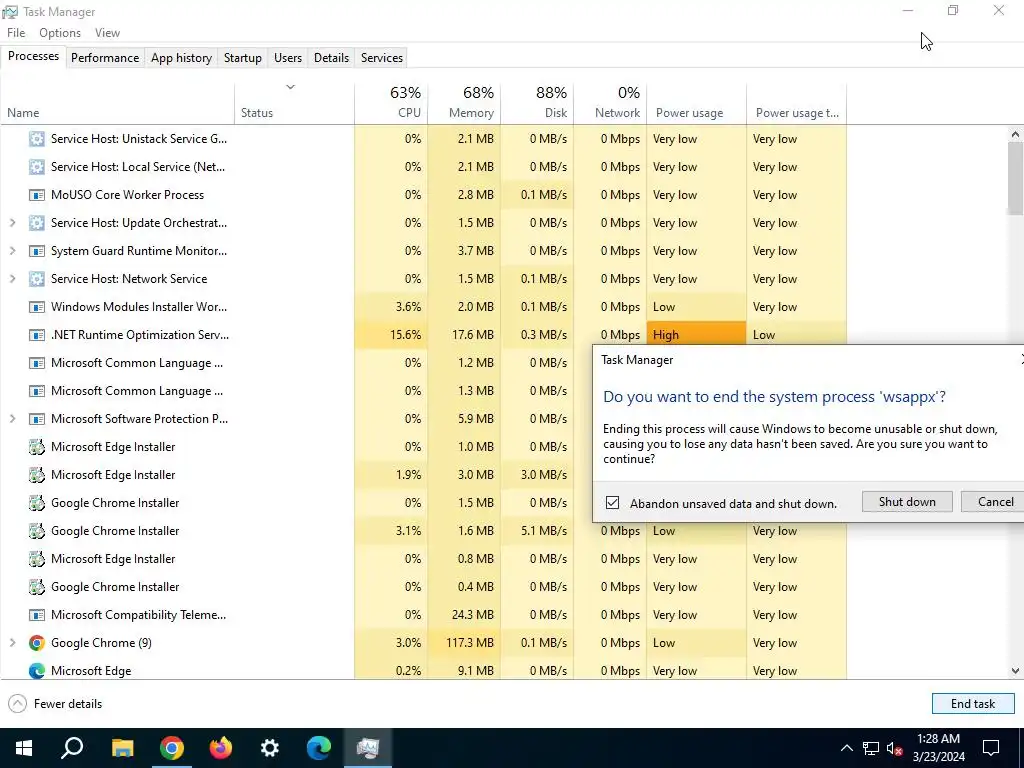This screenshot has width=1024, height=768.
Task: Click the process list scrollbar thumb
Action: [x=1015, y=178]
